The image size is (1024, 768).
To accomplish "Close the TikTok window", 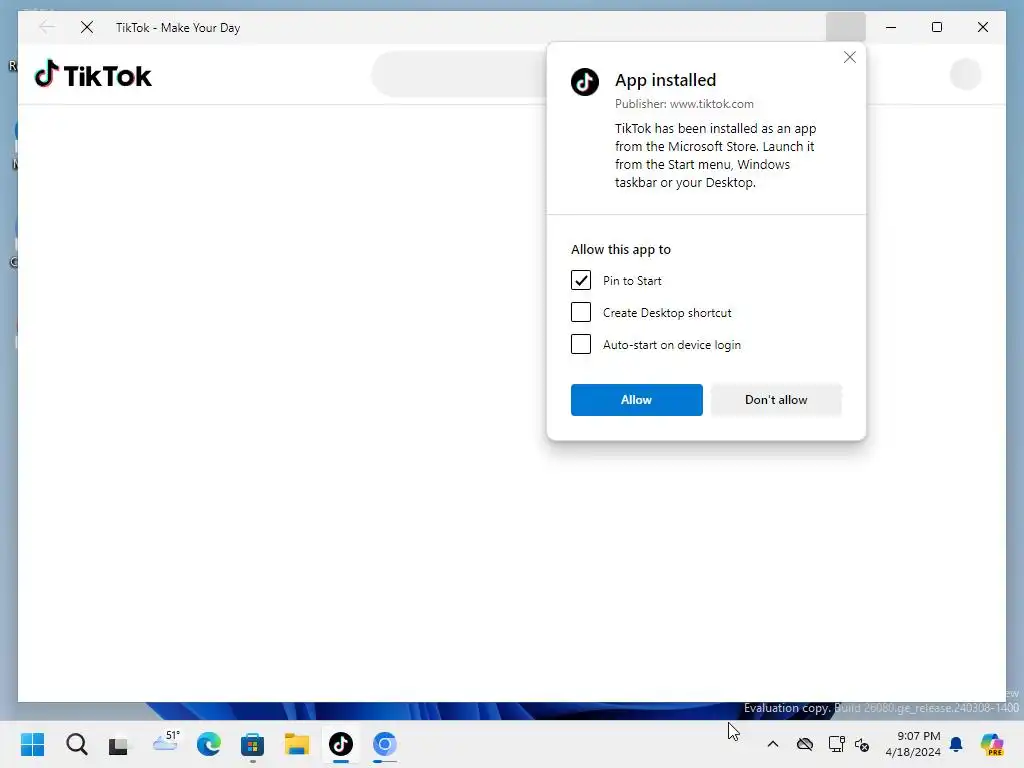I will coord(982,27).
